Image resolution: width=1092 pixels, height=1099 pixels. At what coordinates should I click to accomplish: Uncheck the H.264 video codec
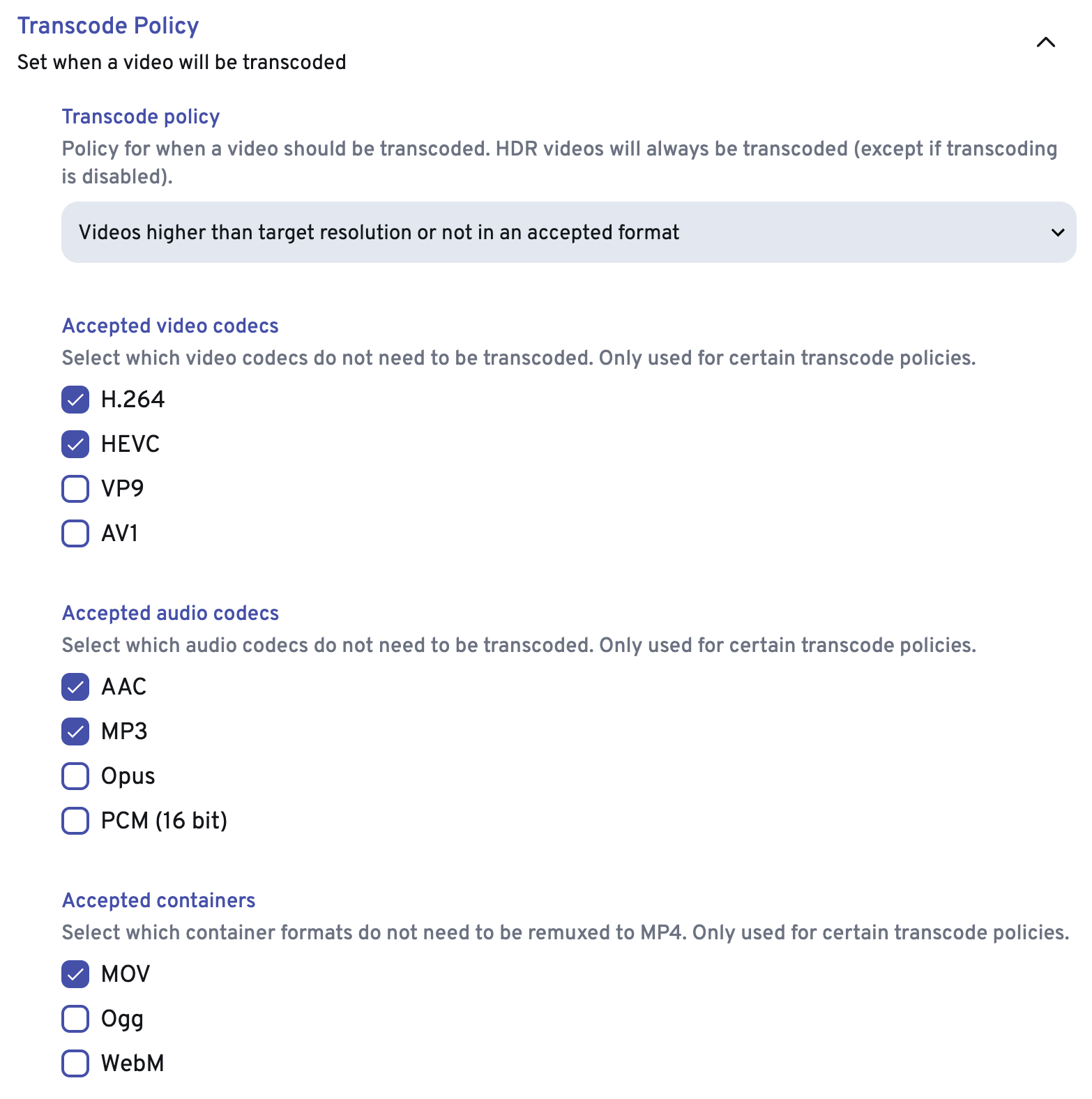75,400
